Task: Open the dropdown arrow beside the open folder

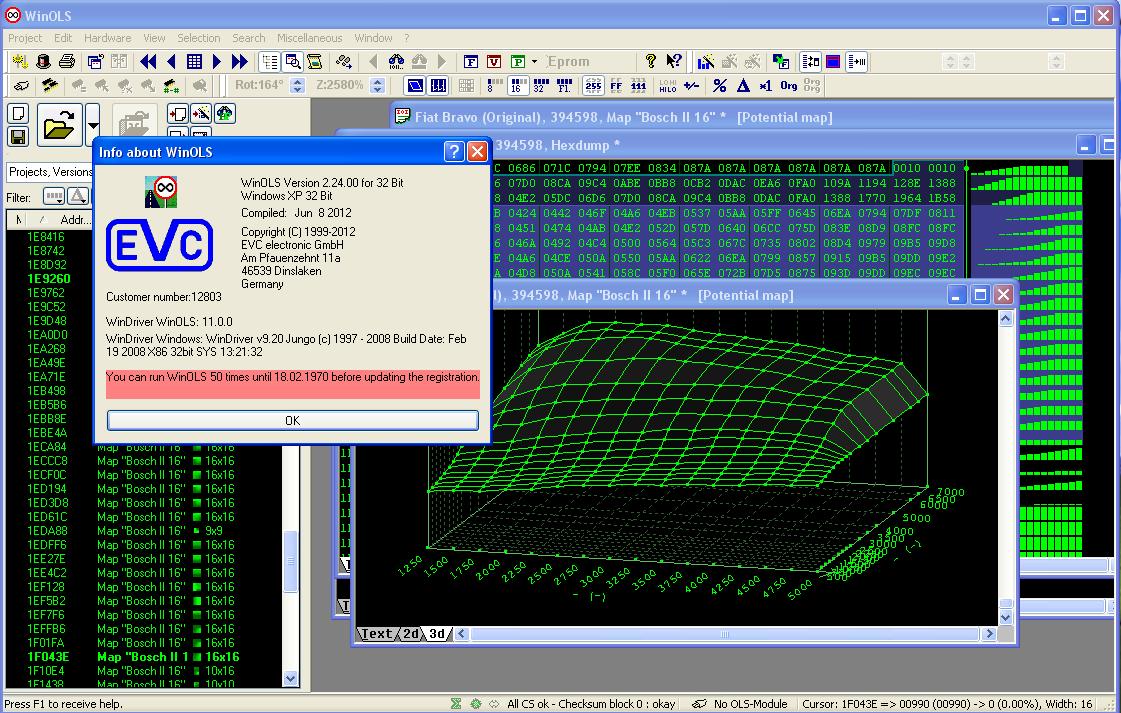Action: tap(93, 124)
